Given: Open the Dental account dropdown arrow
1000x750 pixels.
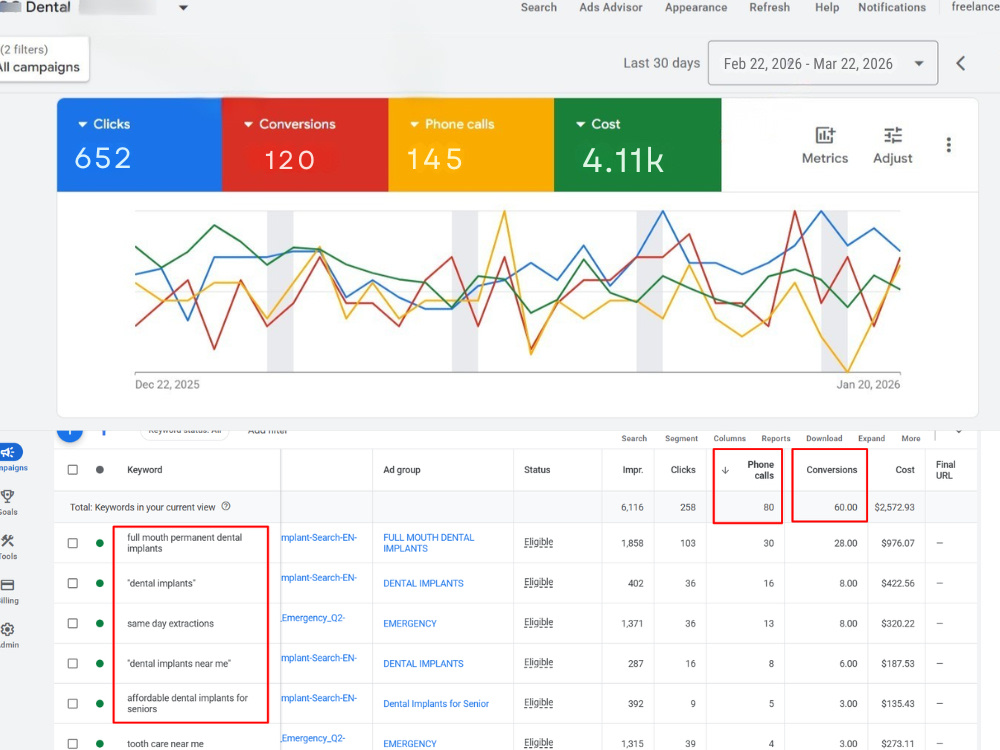Looking at the screenshot, I should [x=183, y=8].
